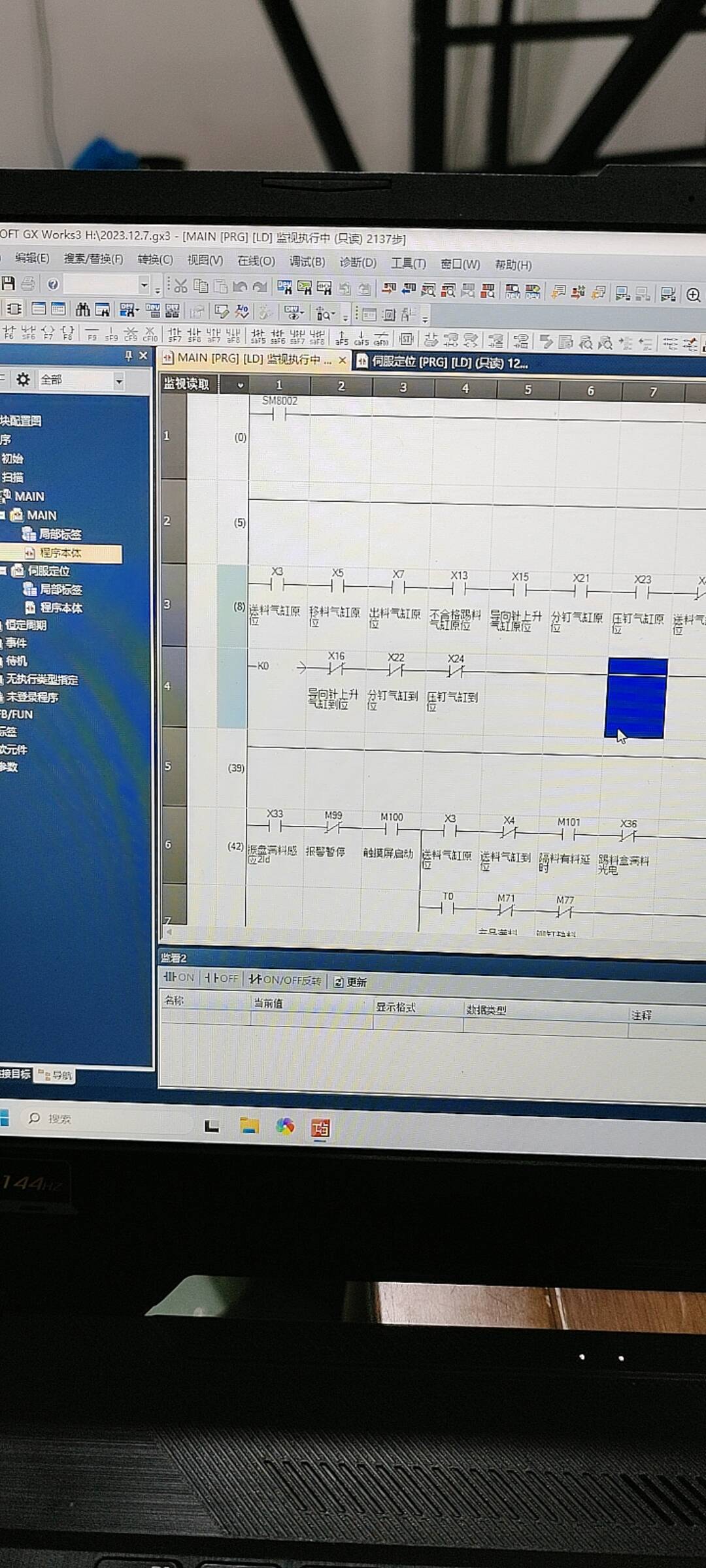Click the binoculars find device icon
Screen dimensions: 706x1568
click(x=83, y=309)
